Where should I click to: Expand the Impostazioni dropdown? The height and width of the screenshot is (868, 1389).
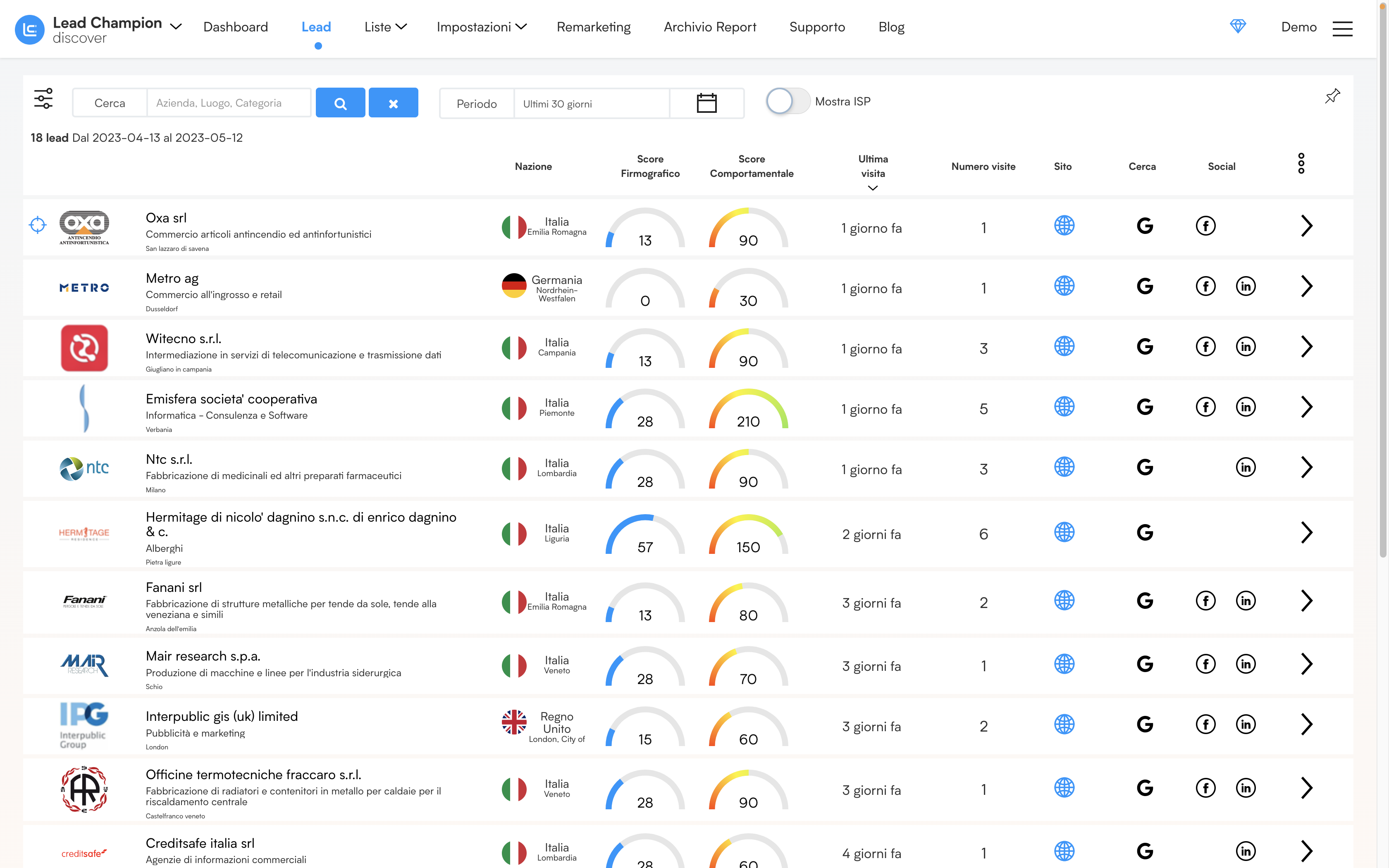481,26
